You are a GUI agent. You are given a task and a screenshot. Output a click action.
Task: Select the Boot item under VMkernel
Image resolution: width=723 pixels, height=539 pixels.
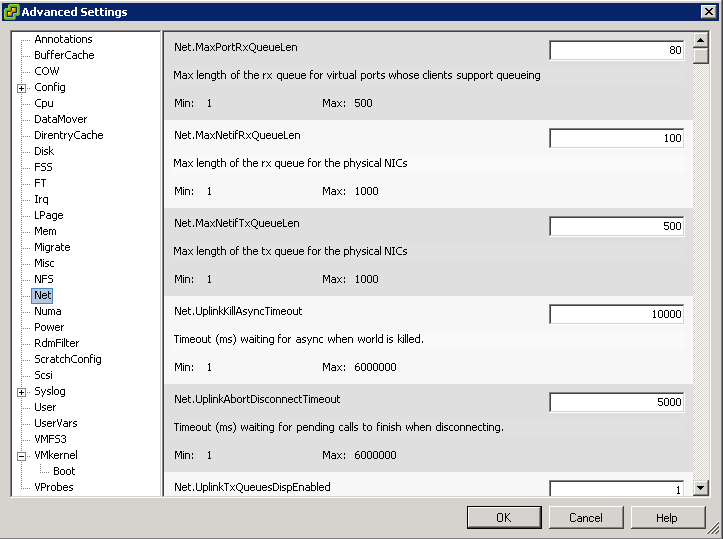click(64, 471)
